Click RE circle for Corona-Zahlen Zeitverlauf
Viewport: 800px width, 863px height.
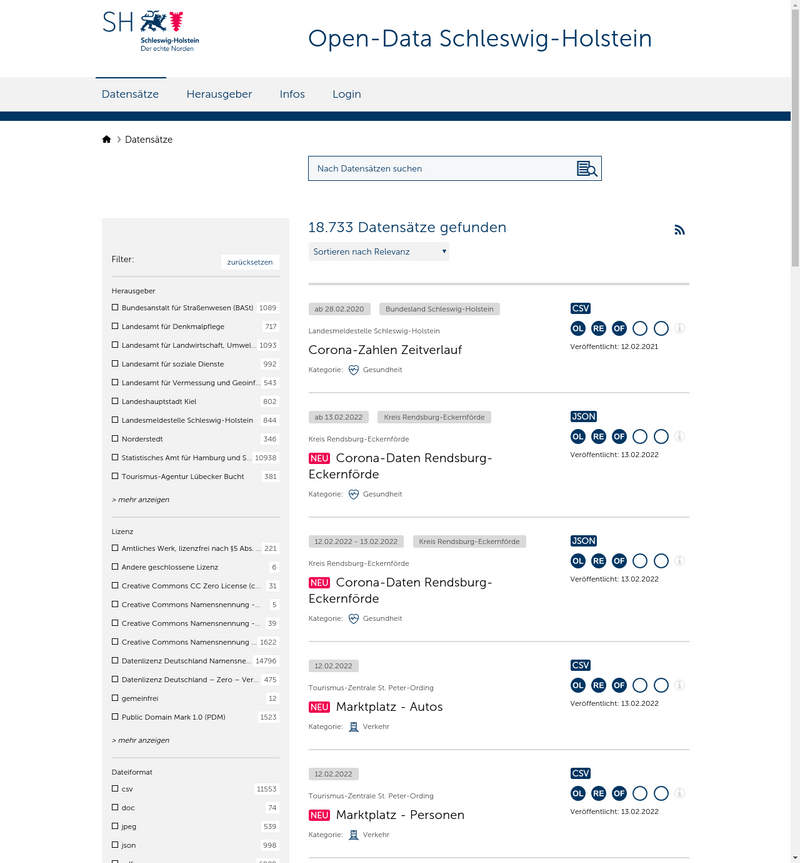(x=598, y=329)
